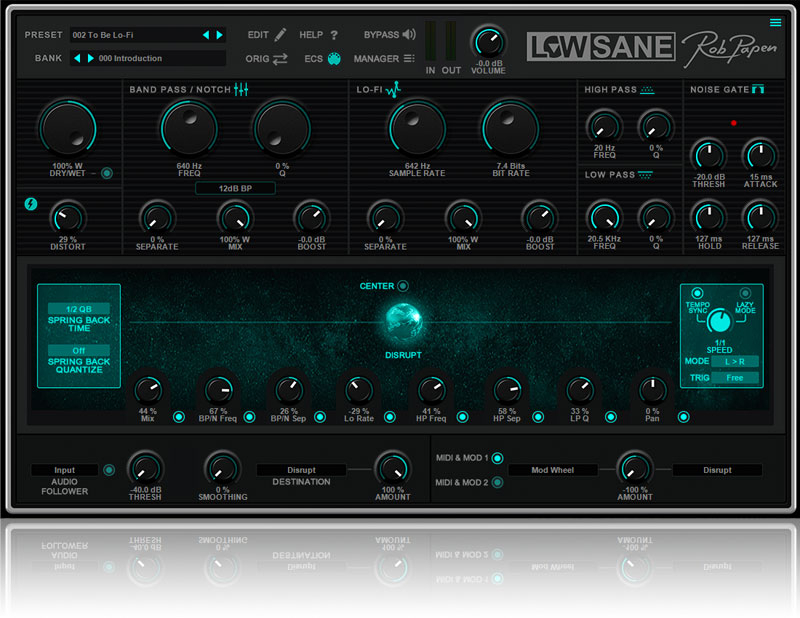Click the lightning bolt icon above Distort

click(x=31, y=204)
